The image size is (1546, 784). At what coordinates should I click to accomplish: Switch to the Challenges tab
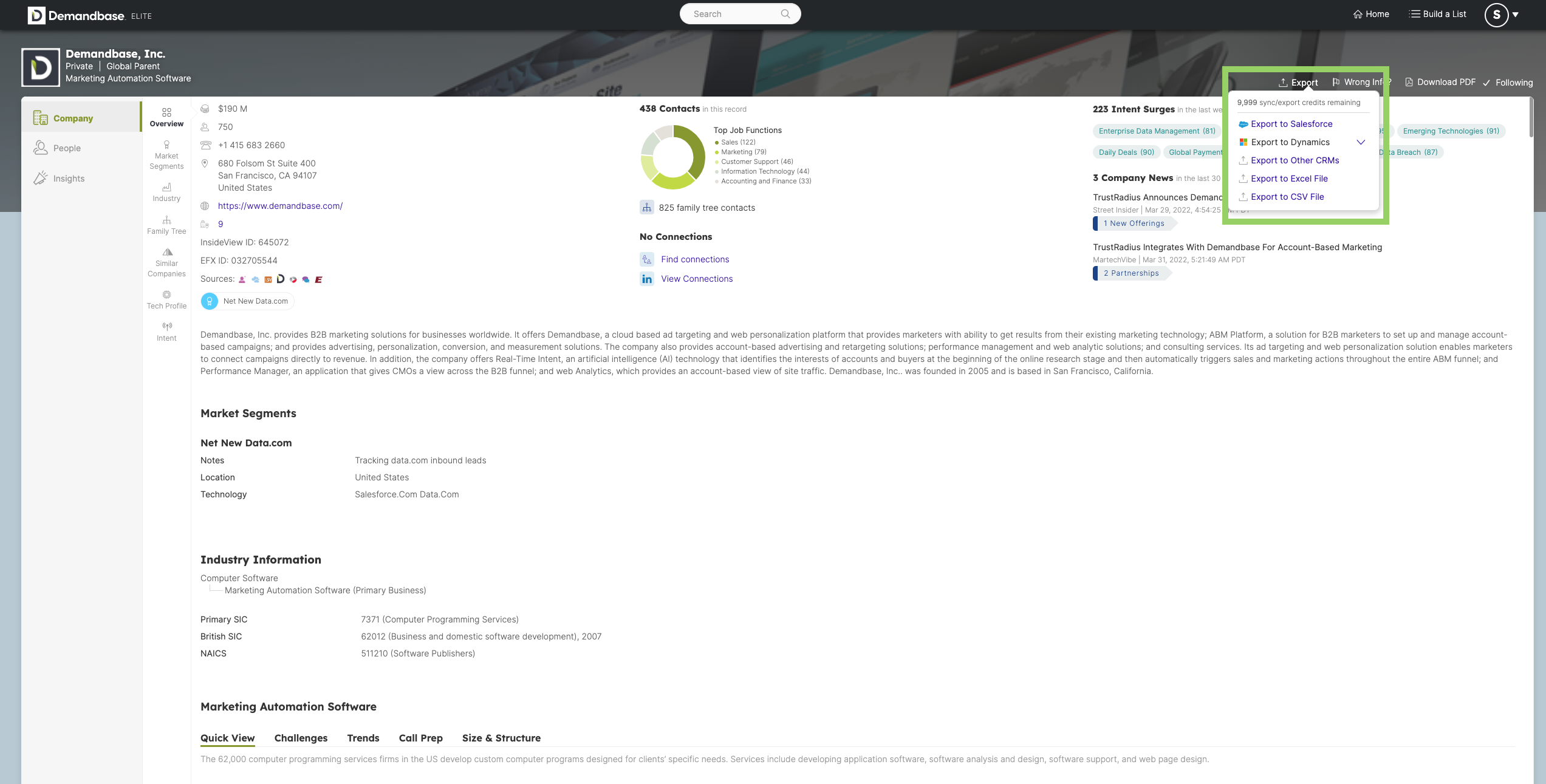point(301,738)
